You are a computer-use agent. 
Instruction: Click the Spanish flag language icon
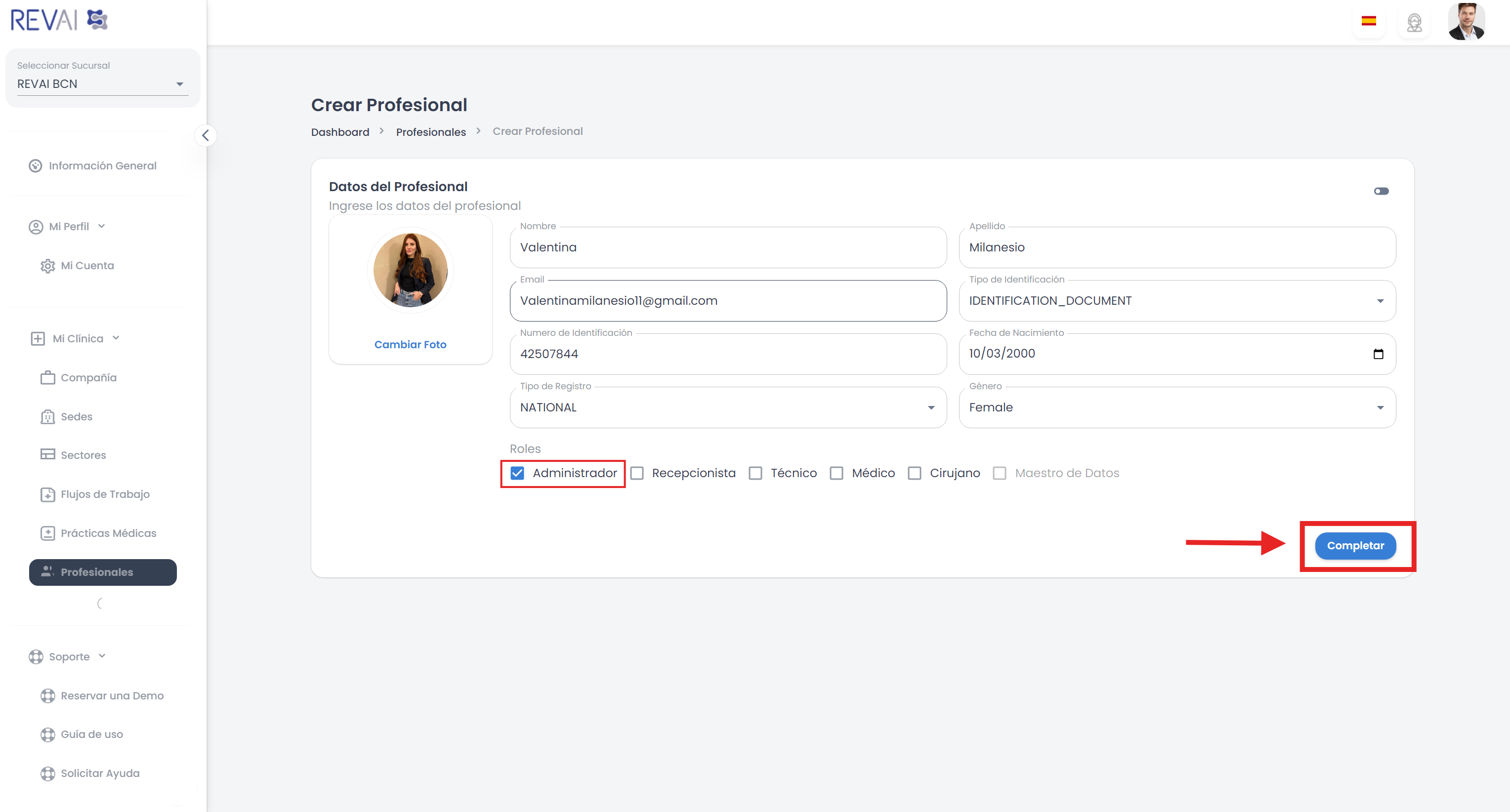[x=1368, y=22]
